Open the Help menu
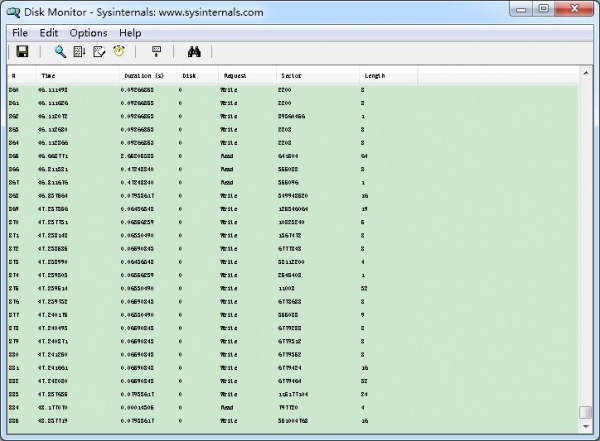This screenshot has width=600, height=441. [130, 33]
